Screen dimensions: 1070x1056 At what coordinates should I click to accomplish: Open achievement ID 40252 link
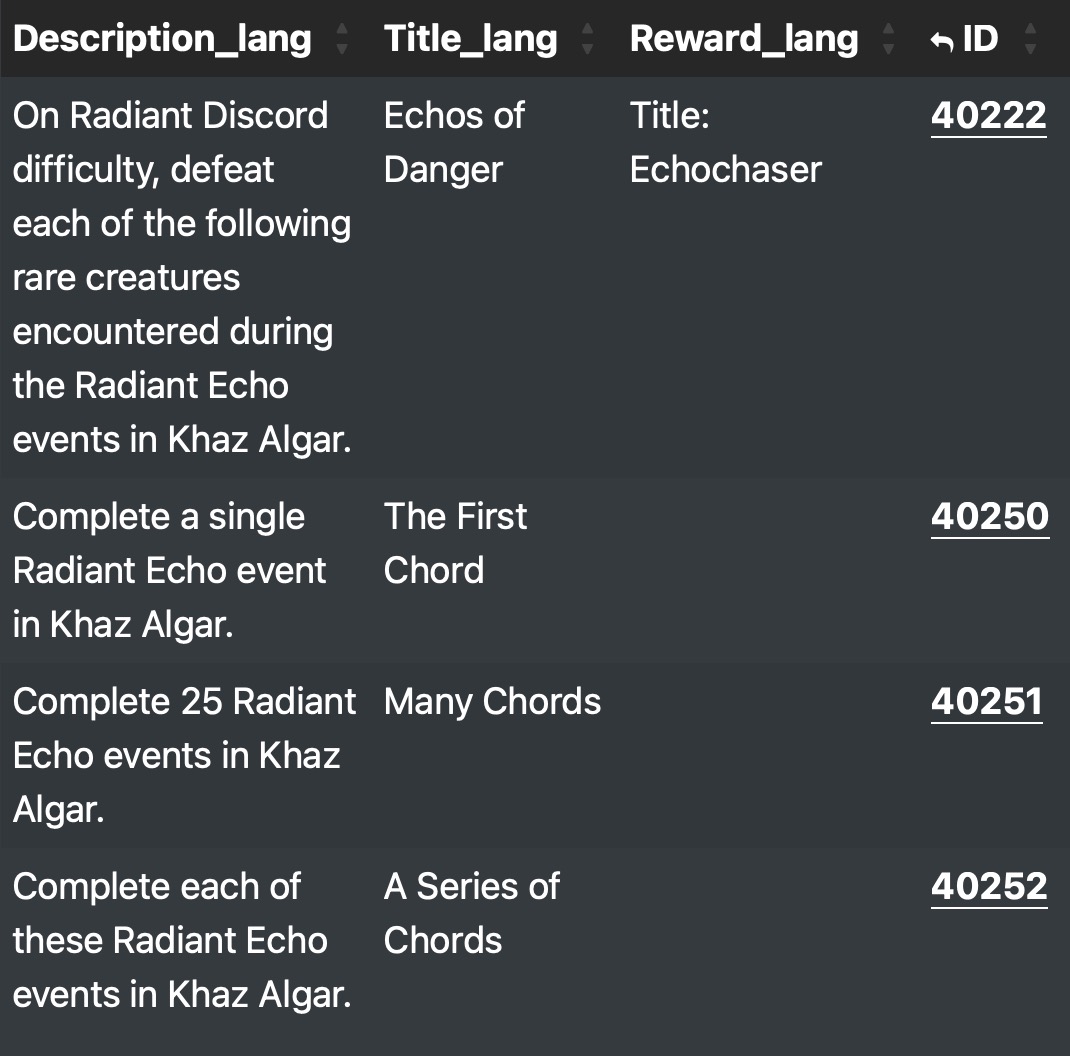pos(989,887)
